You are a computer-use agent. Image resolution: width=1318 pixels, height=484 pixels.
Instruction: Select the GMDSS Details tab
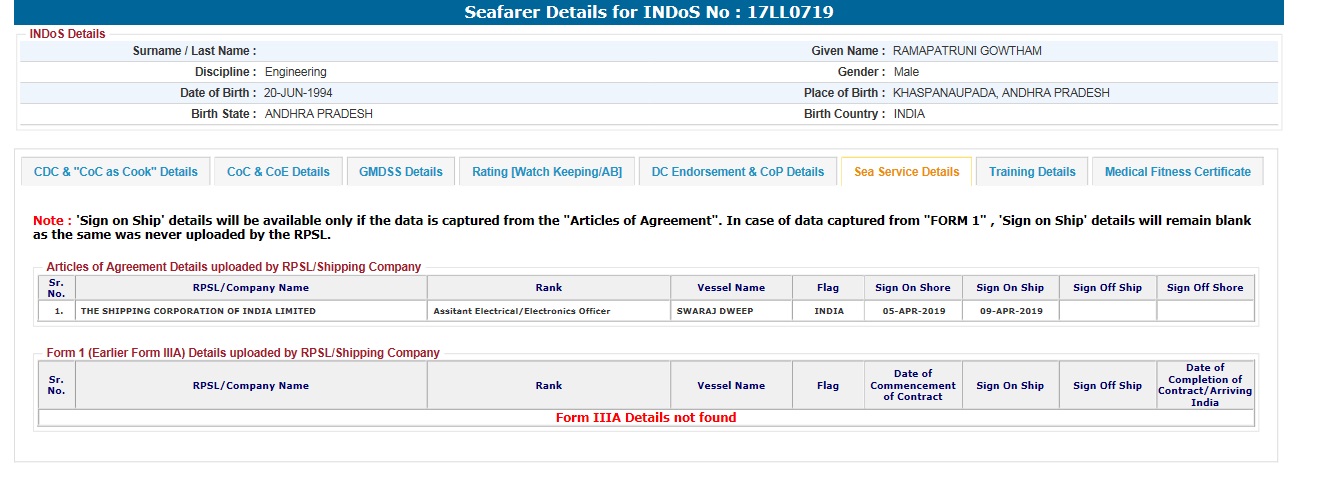401,172
